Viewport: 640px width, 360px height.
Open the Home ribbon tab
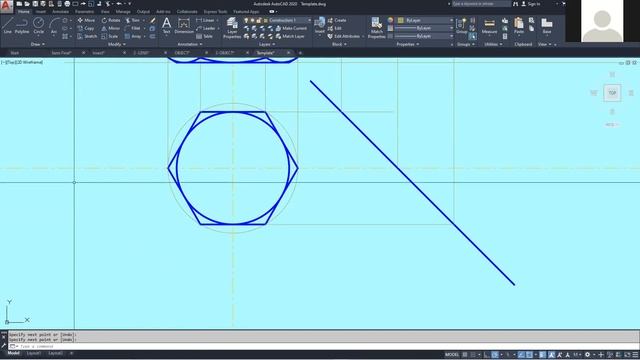click(24, 12)
